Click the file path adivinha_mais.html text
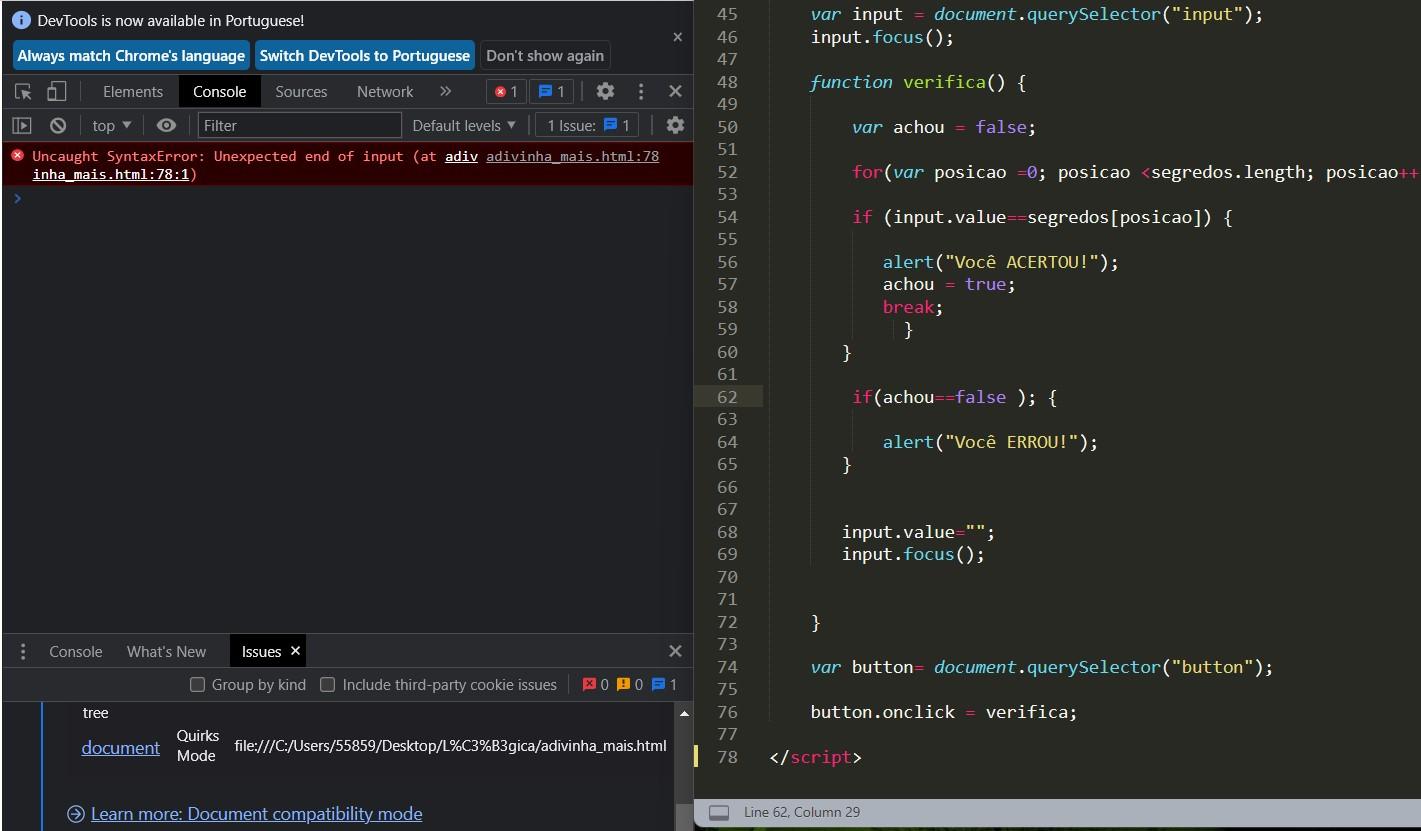This screenshot has width=1421, height=831. [x=450, y=746]
